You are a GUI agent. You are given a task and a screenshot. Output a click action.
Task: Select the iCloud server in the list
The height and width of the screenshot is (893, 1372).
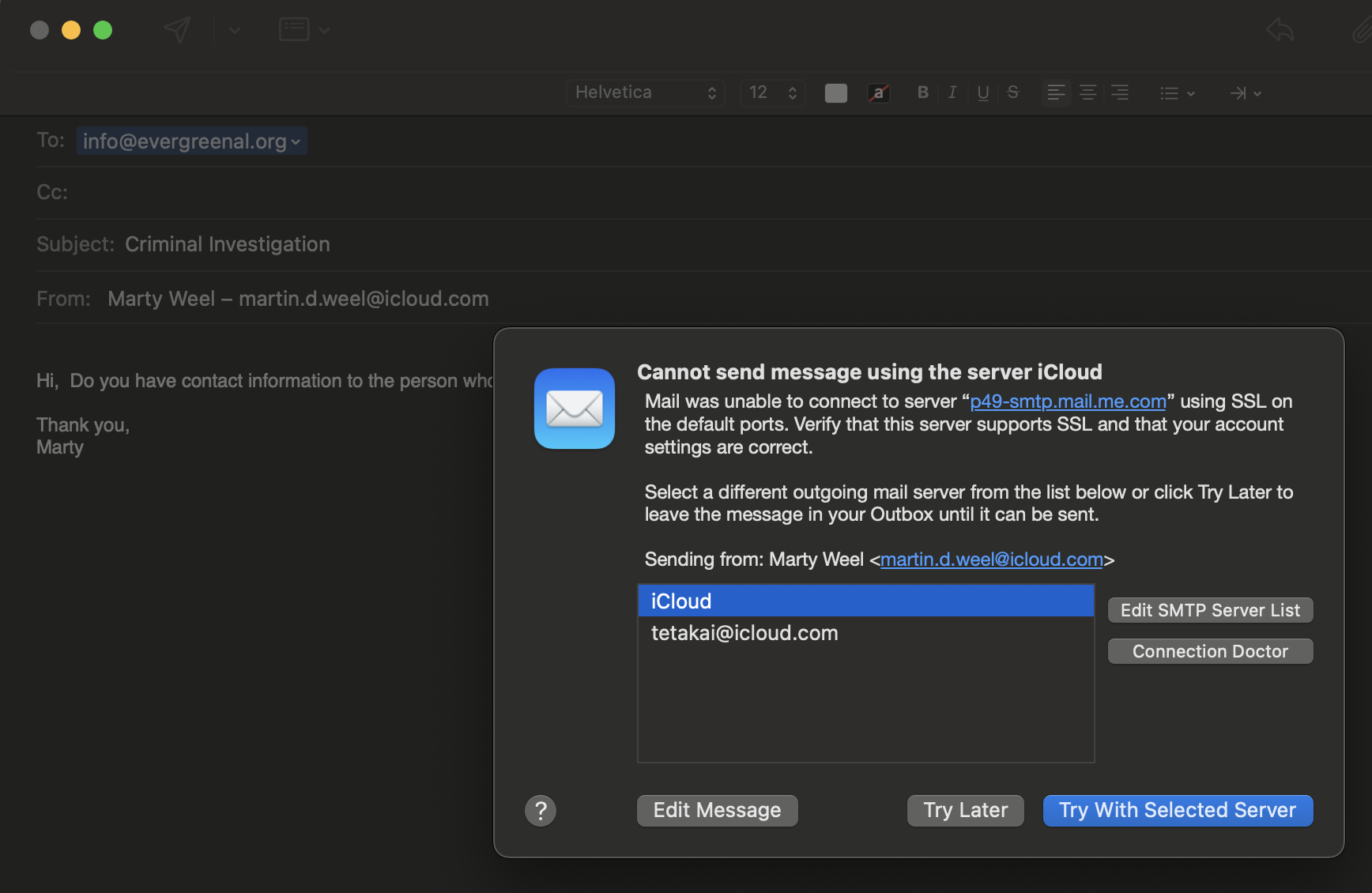865,601
